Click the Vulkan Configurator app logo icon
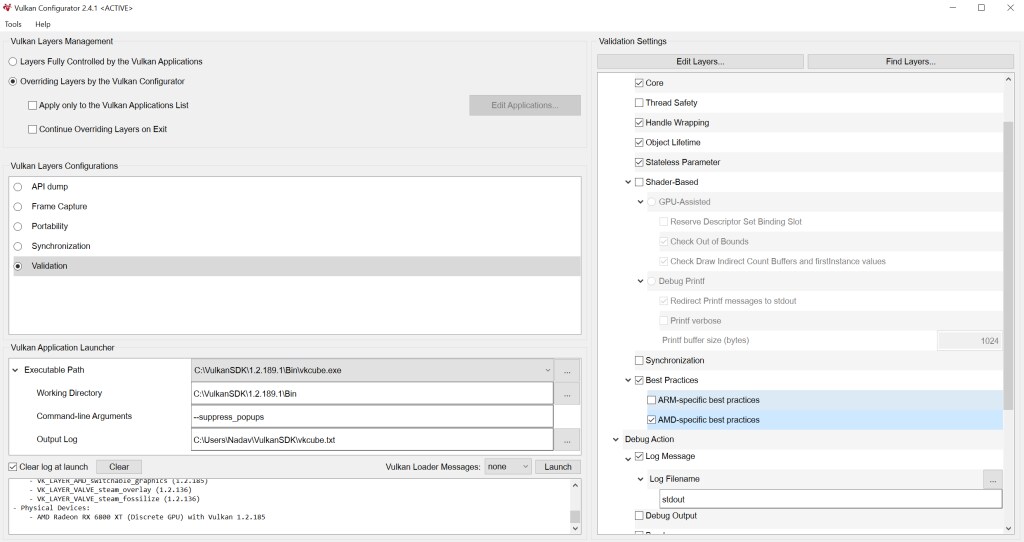 click(9, 8)
